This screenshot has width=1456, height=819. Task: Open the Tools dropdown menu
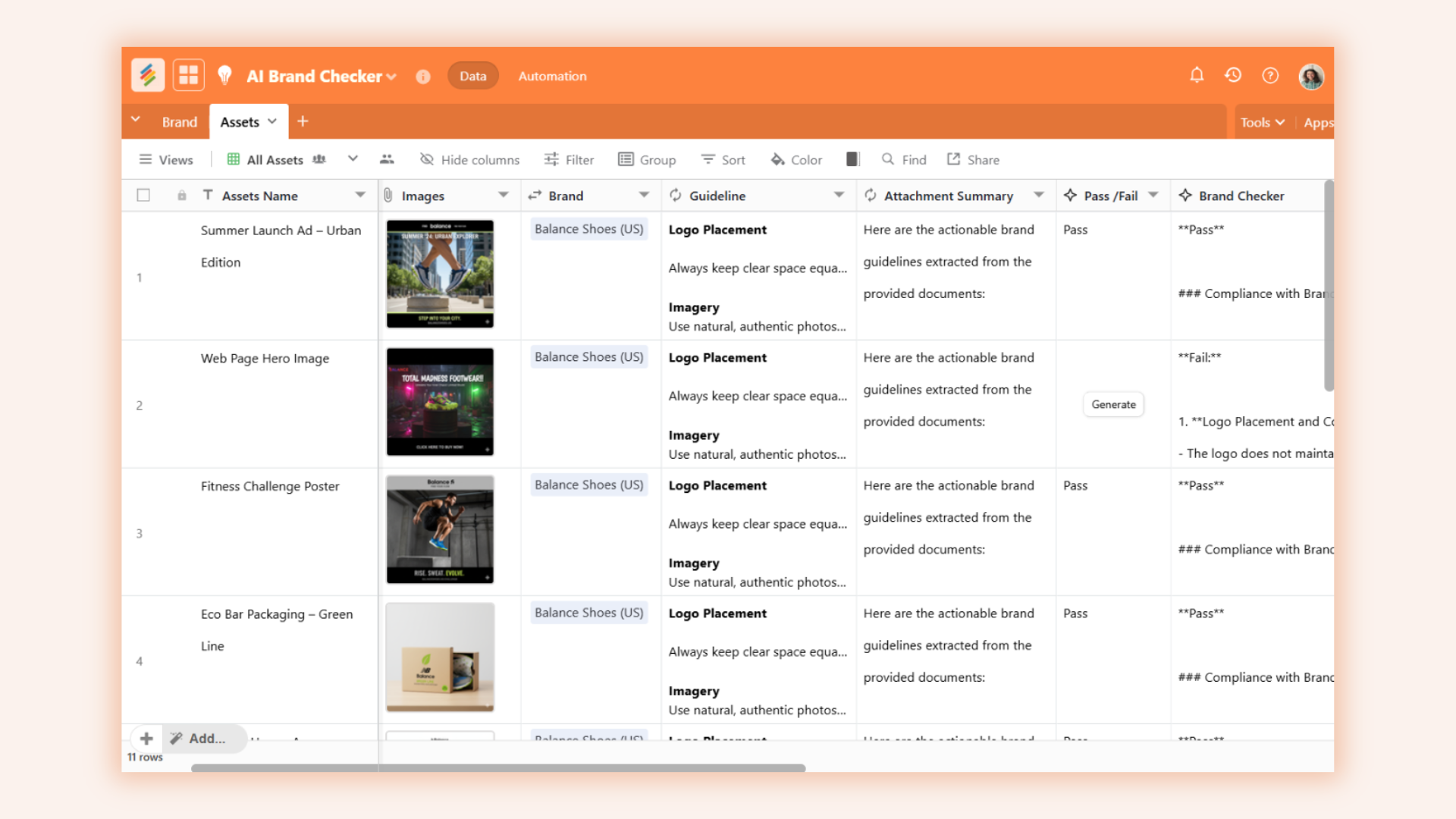point(1262,122)
